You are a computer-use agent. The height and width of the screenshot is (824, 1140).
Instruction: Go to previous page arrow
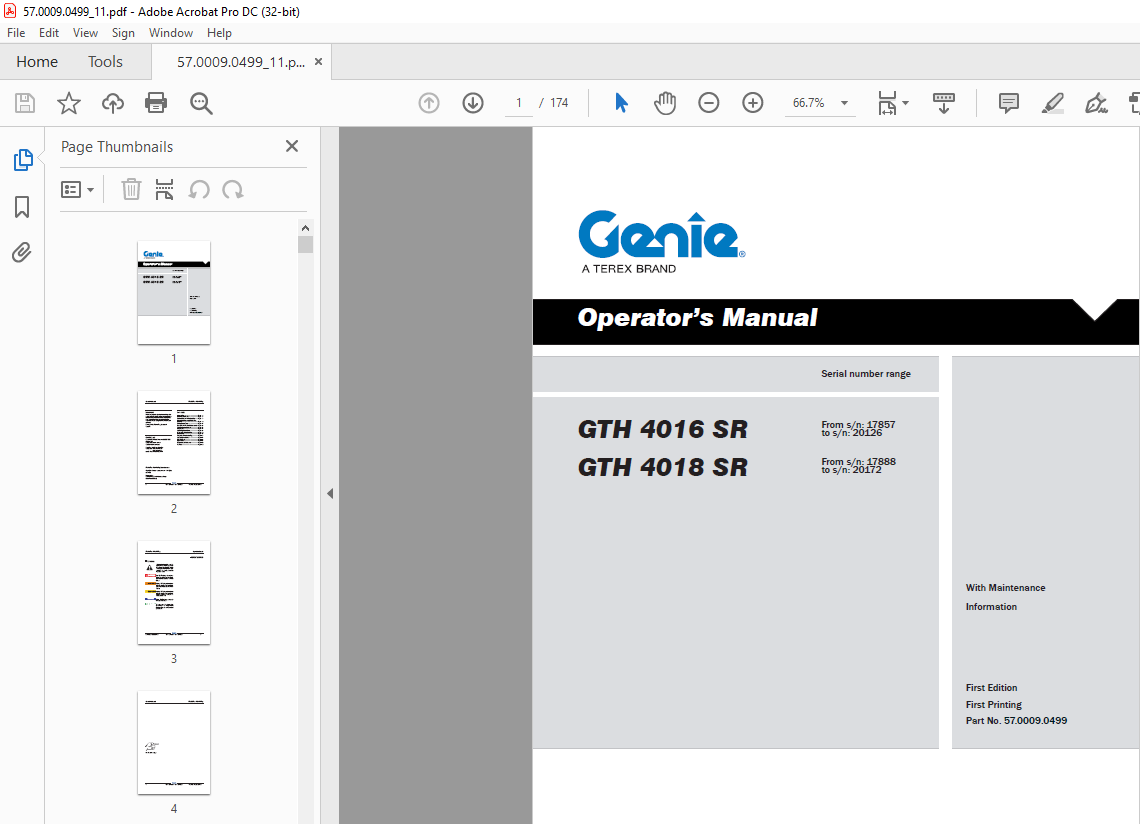point(429,103)
